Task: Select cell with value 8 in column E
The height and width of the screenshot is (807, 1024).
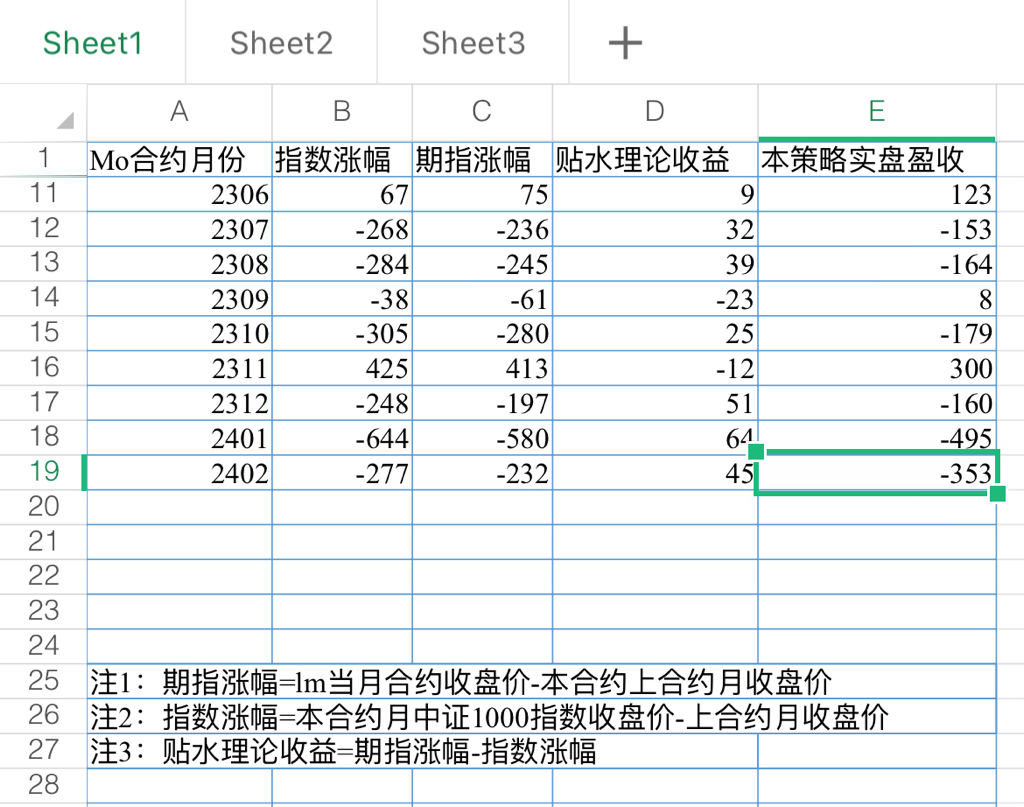Action: pyautogui.click(x=877, y=299)
